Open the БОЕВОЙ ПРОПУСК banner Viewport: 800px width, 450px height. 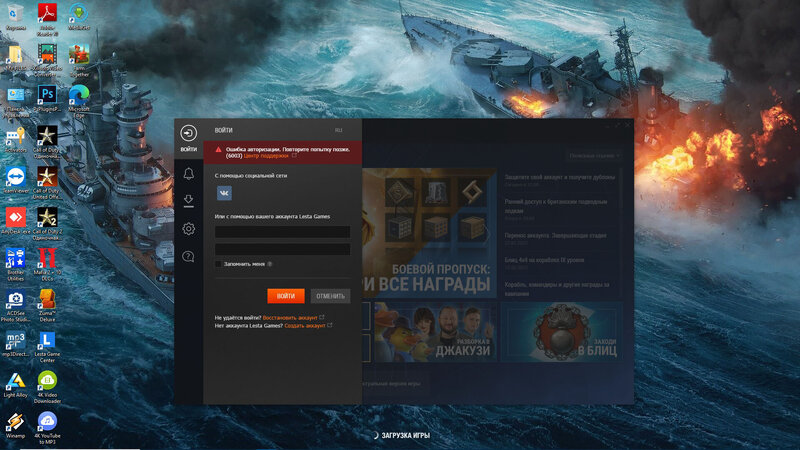coord(429,233)
